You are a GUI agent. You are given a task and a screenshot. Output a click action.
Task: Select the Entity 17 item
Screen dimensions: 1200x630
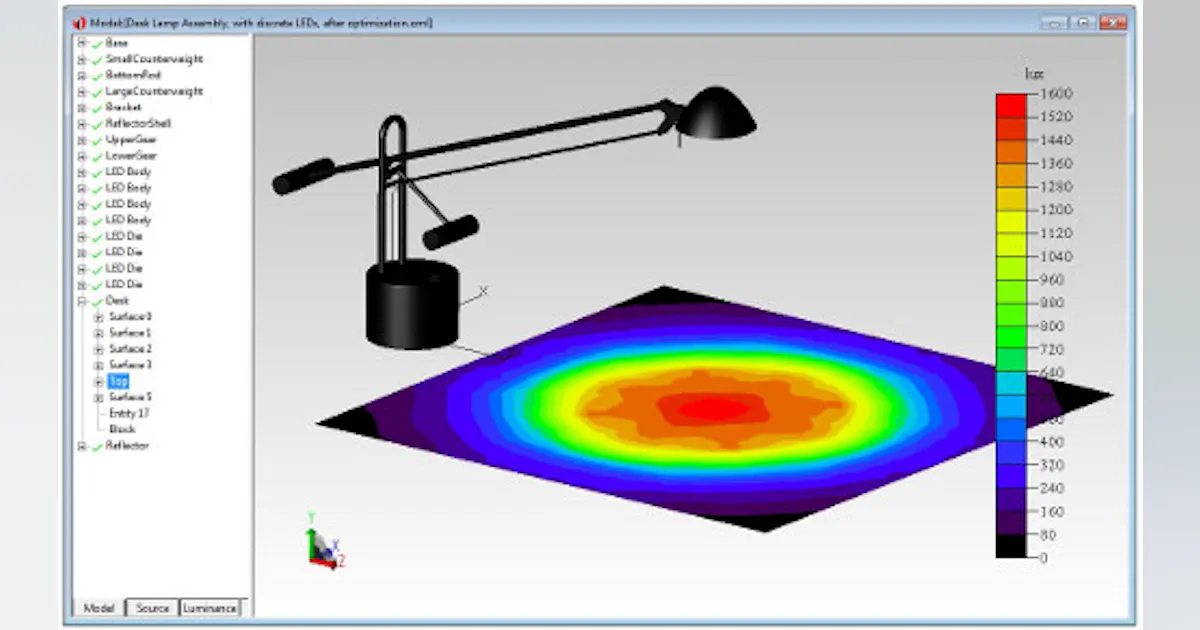tap(129, 413)
